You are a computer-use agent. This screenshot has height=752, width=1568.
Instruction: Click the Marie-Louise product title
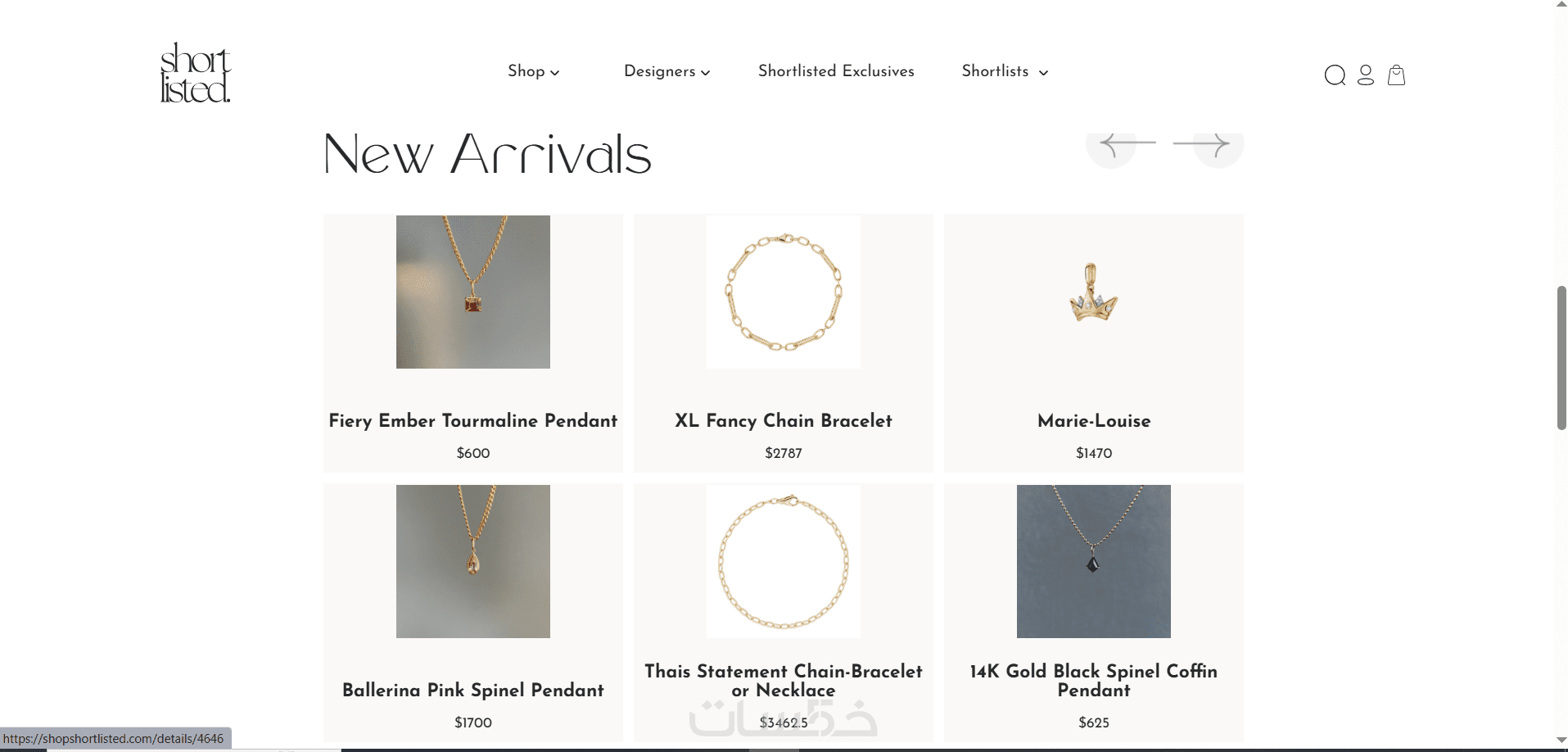coord(1094,421)
